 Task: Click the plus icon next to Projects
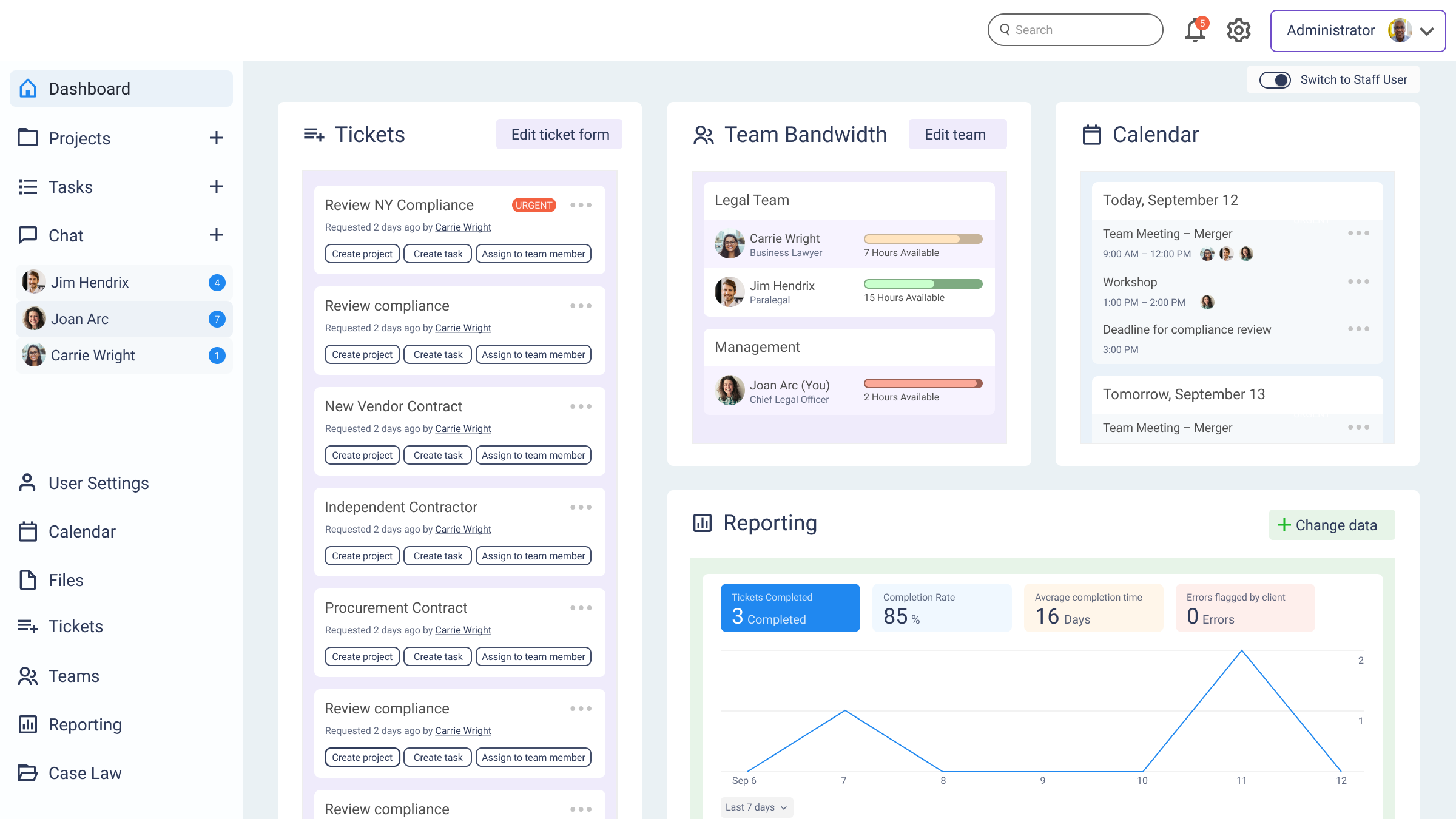[217, 138]
